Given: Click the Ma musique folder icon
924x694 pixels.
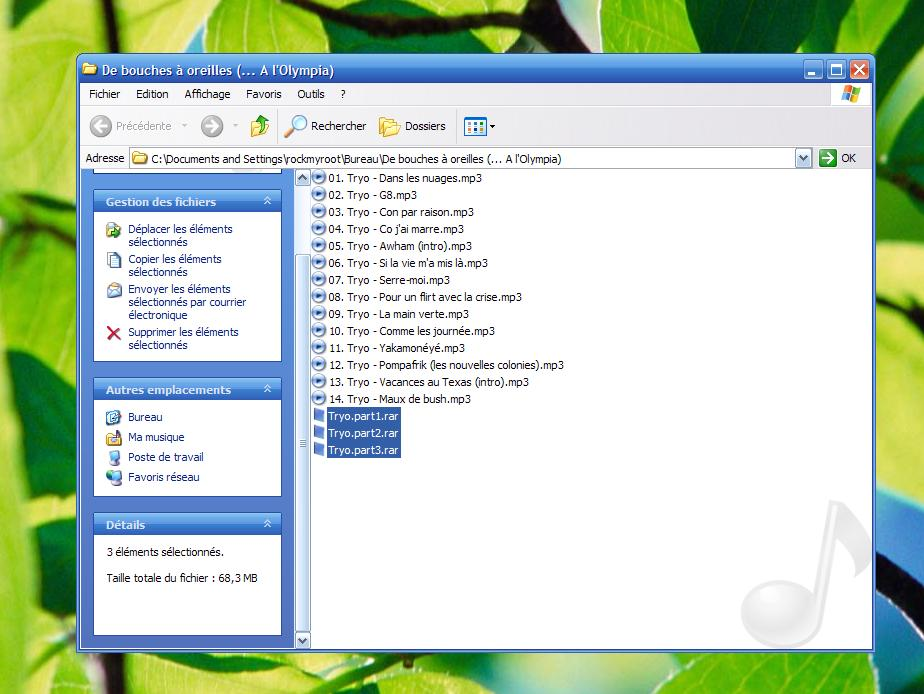Looking at the screenshot, I should tap(114, 437).
